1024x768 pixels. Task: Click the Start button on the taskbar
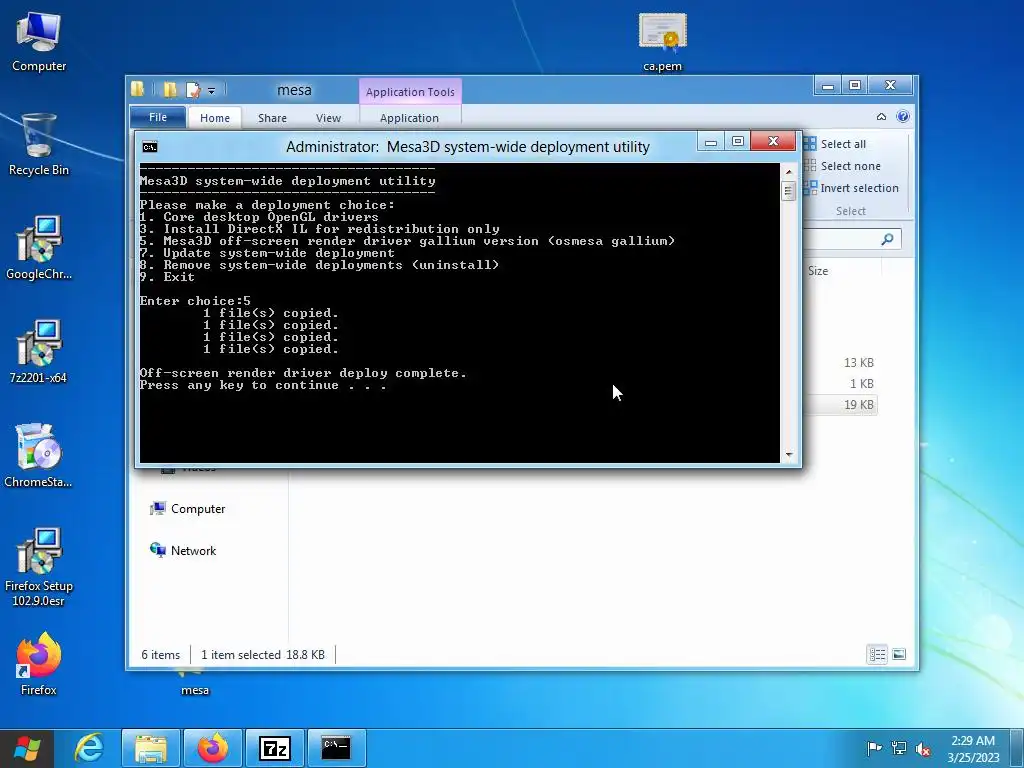click(x=27, y=748)
